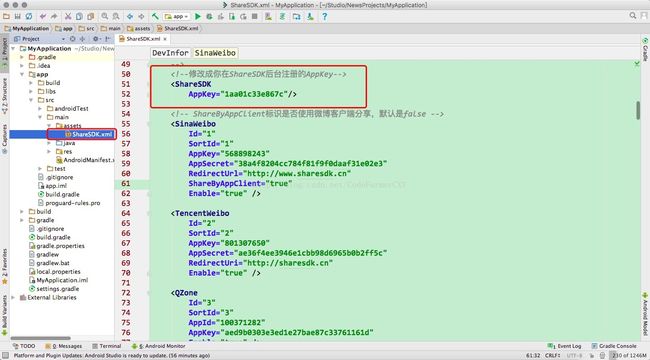Open the Android Monitor tab
This screenshot has height=360, width=650.
point(158,346)
